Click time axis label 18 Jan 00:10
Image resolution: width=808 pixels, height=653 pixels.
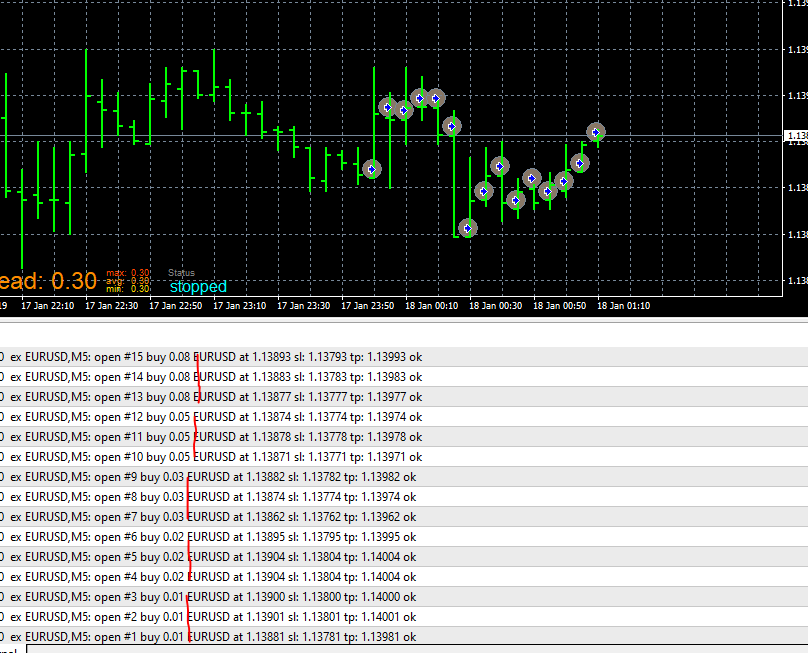(431, 306)
